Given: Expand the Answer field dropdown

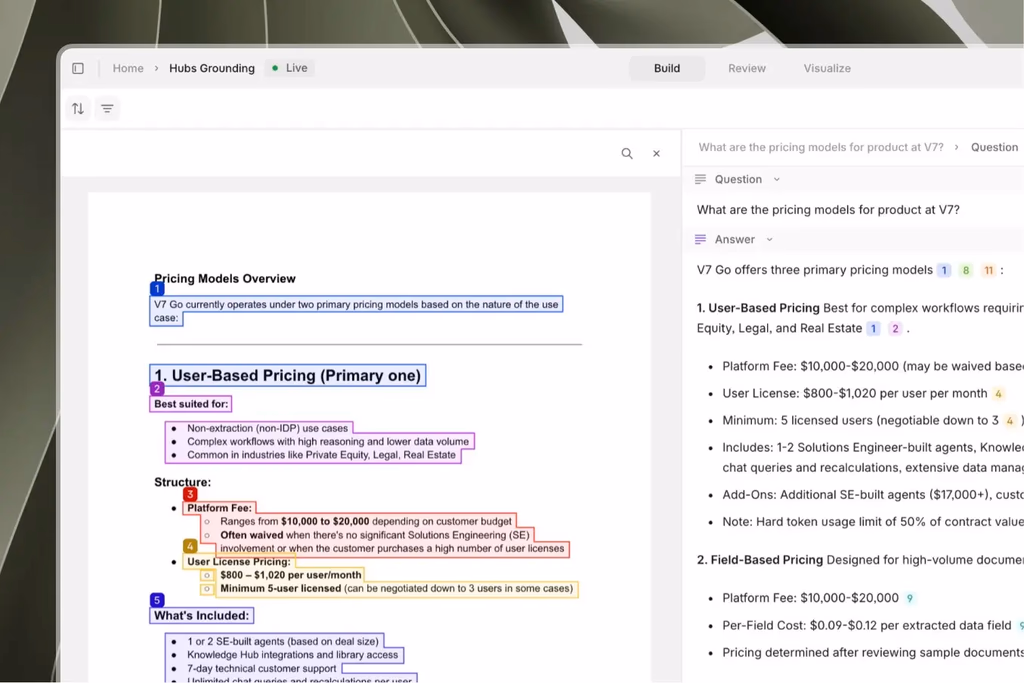Looking at the screenshot, I should [x=769, y=240].
